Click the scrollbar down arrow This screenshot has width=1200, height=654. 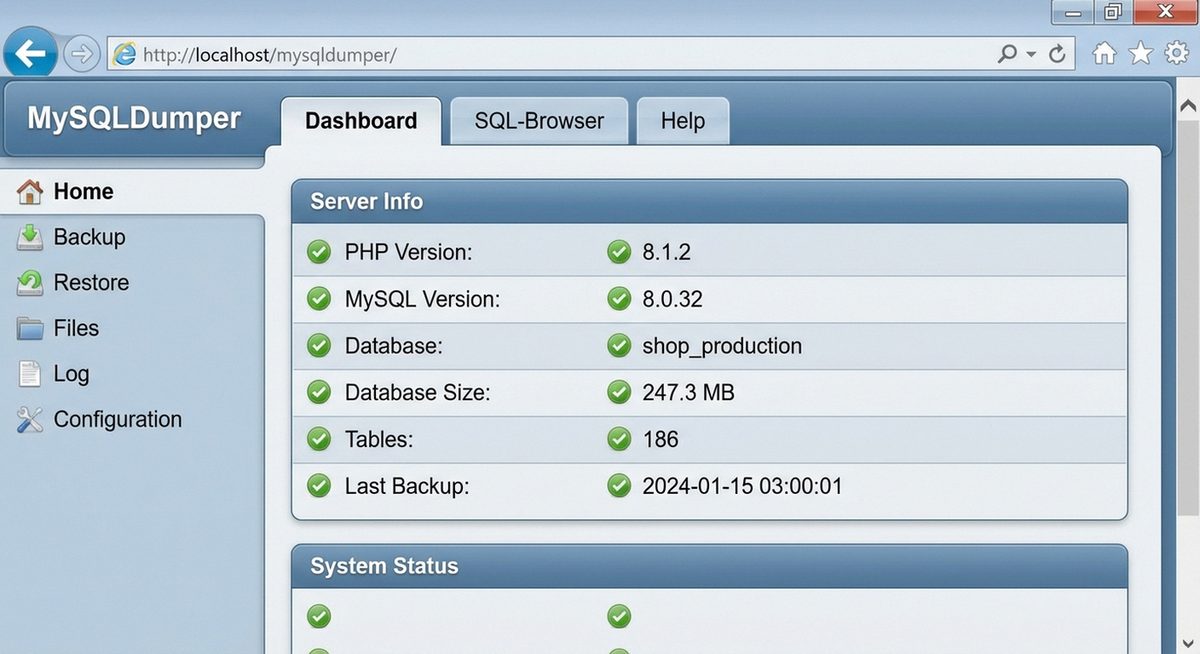click(x=1188, y=642)
